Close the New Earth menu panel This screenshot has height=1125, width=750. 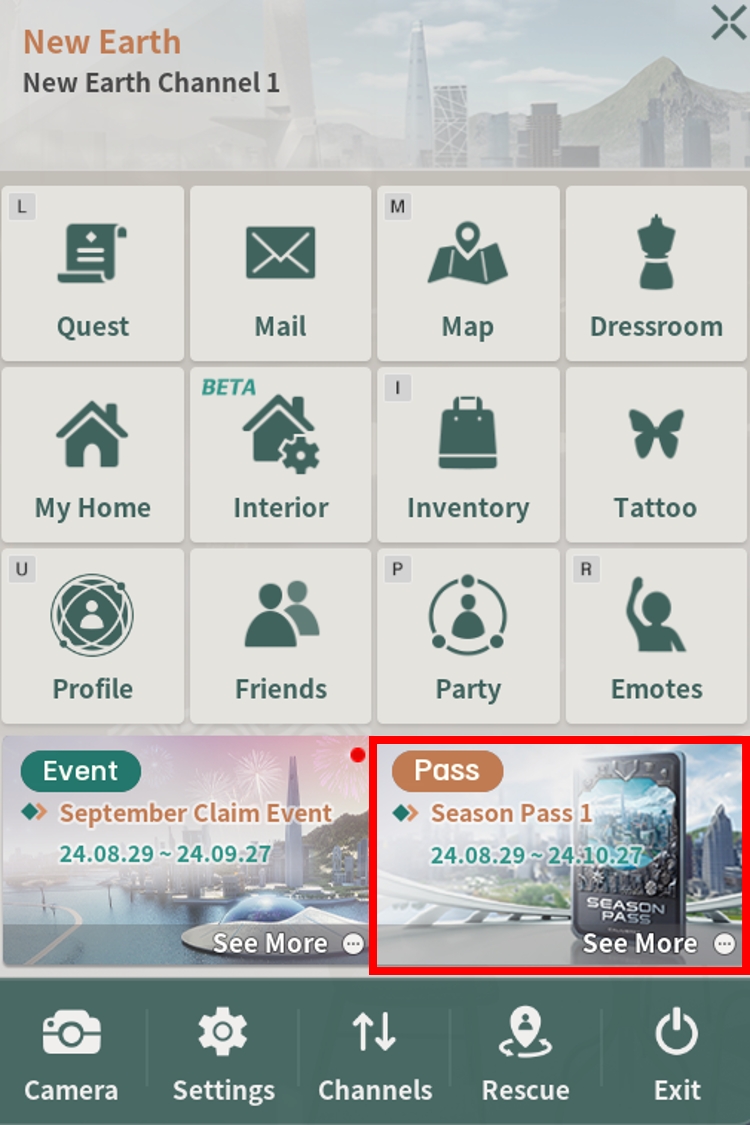[x=728, y=22]
